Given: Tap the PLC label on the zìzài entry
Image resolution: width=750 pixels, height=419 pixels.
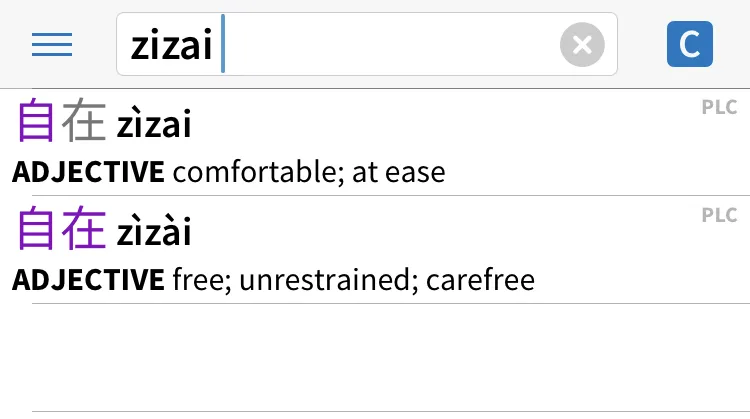Looking at the screenshot, I should (x=719, y=215).
